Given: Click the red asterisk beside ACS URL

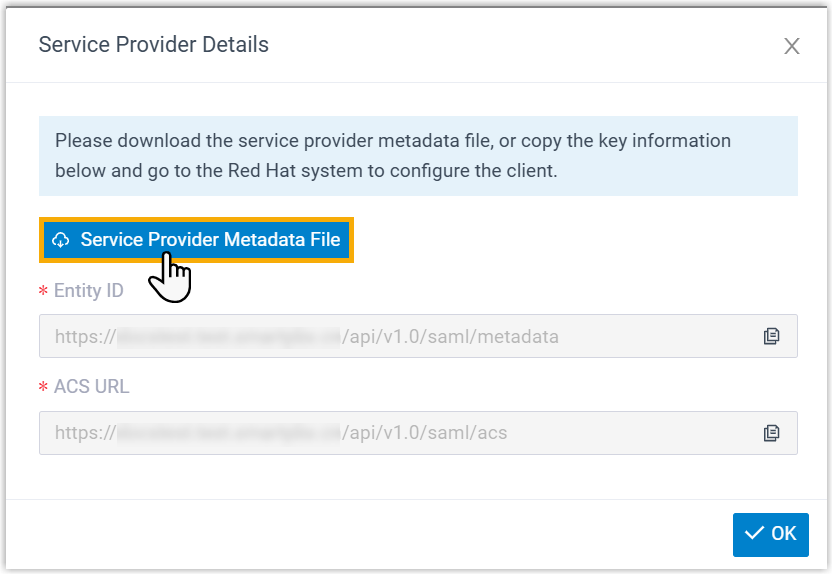Looking at the screenshot, I should pyautogui.click(x=43, y=388).
